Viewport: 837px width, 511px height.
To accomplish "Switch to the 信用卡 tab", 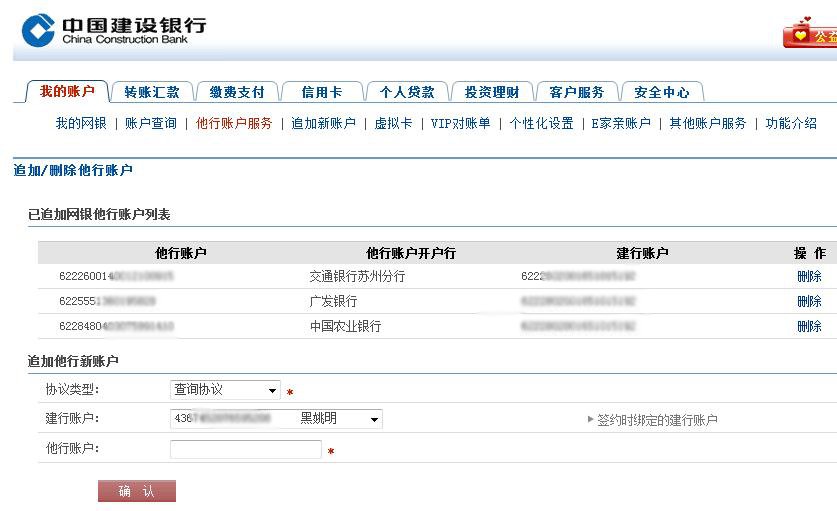I will click(321, 92).
